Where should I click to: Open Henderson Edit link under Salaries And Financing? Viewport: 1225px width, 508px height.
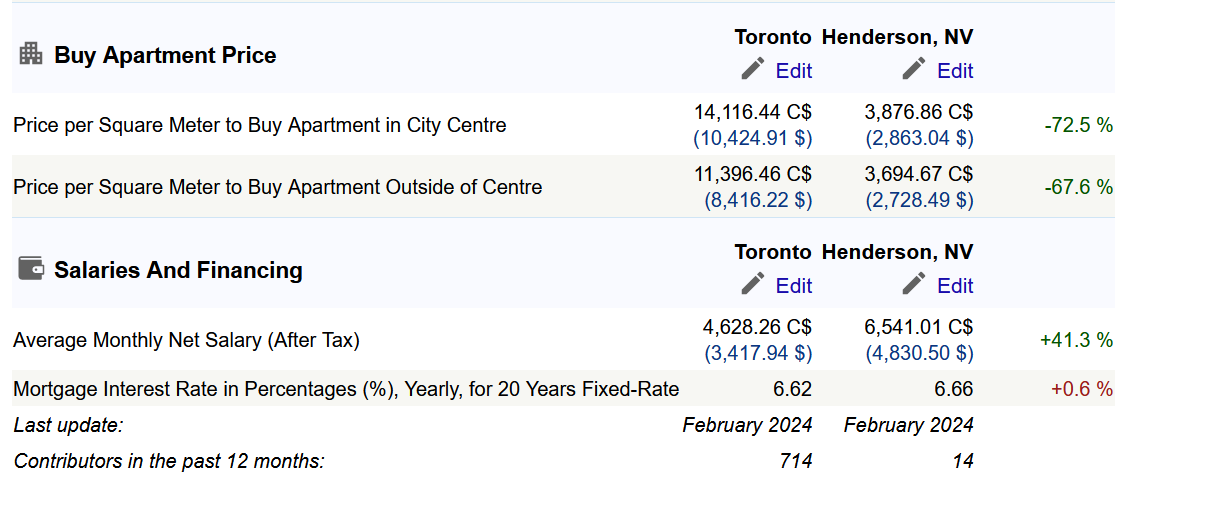(955, 286)
